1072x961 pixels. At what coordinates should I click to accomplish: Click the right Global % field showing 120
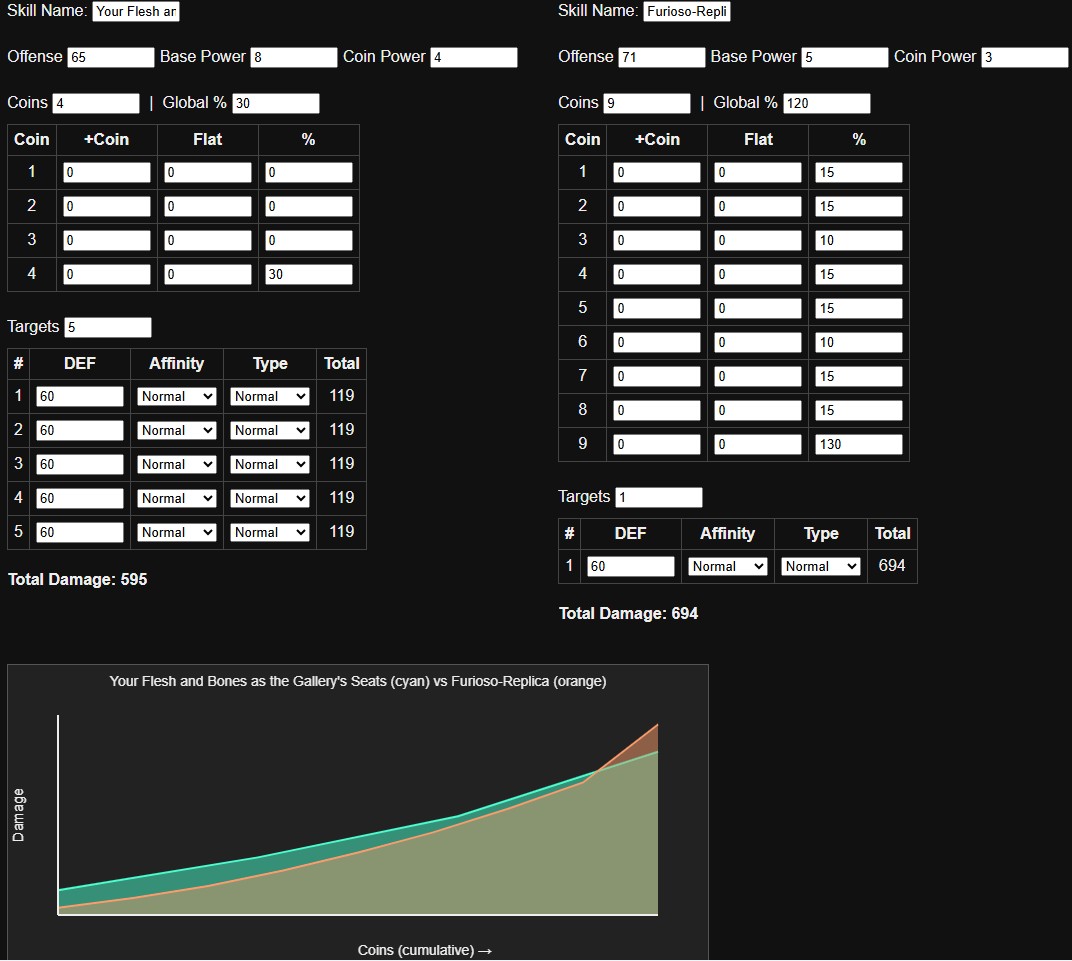pos(827,103)
